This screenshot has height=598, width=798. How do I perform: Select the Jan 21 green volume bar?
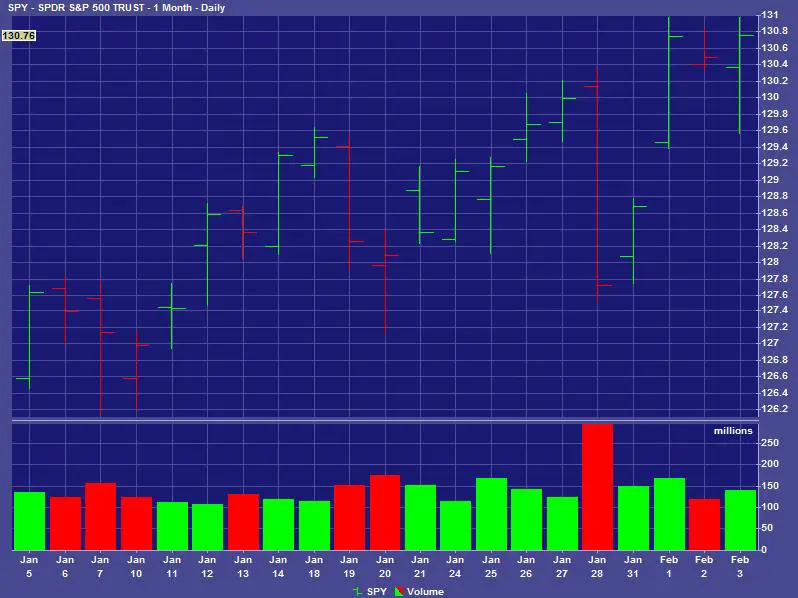point(420,517)
